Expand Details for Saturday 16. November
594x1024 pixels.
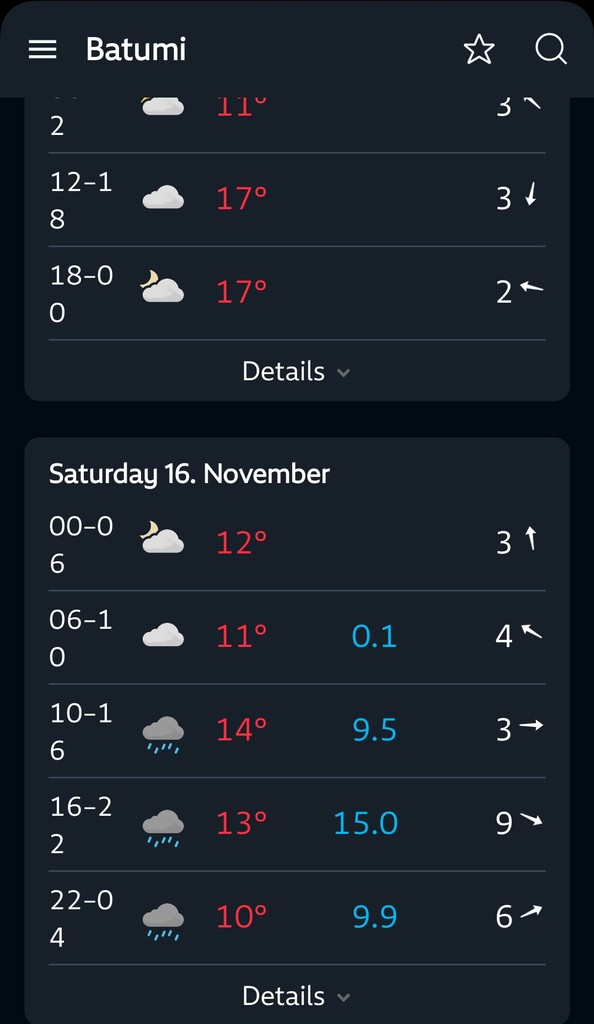(296, 996)
